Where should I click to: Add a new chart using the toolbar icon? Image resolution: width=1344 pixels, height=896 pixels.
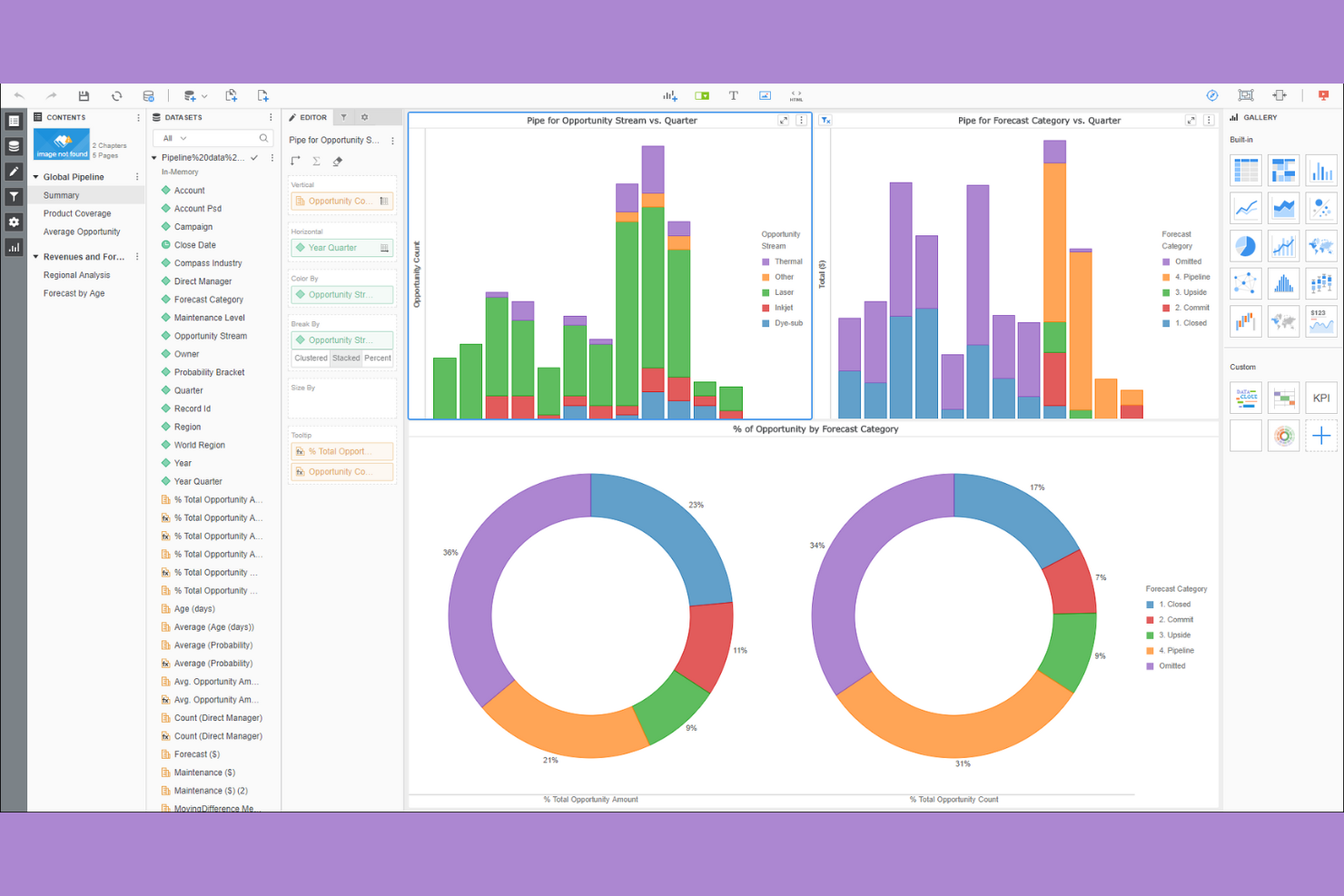tap(669, 95)
